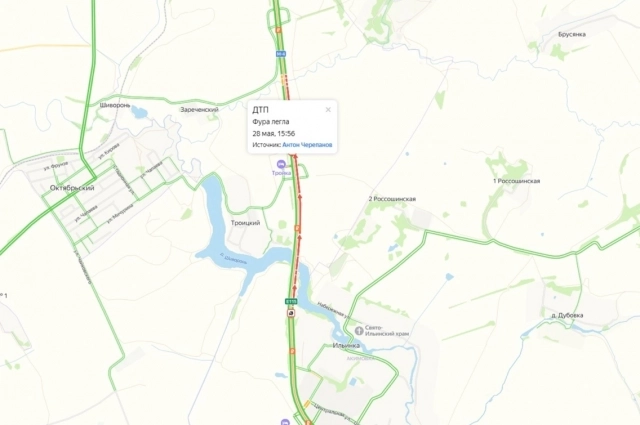Image resolution: width=640 pixels, height=425 pixels.
Task: Select the E115 green route shield
Action: 291,301
